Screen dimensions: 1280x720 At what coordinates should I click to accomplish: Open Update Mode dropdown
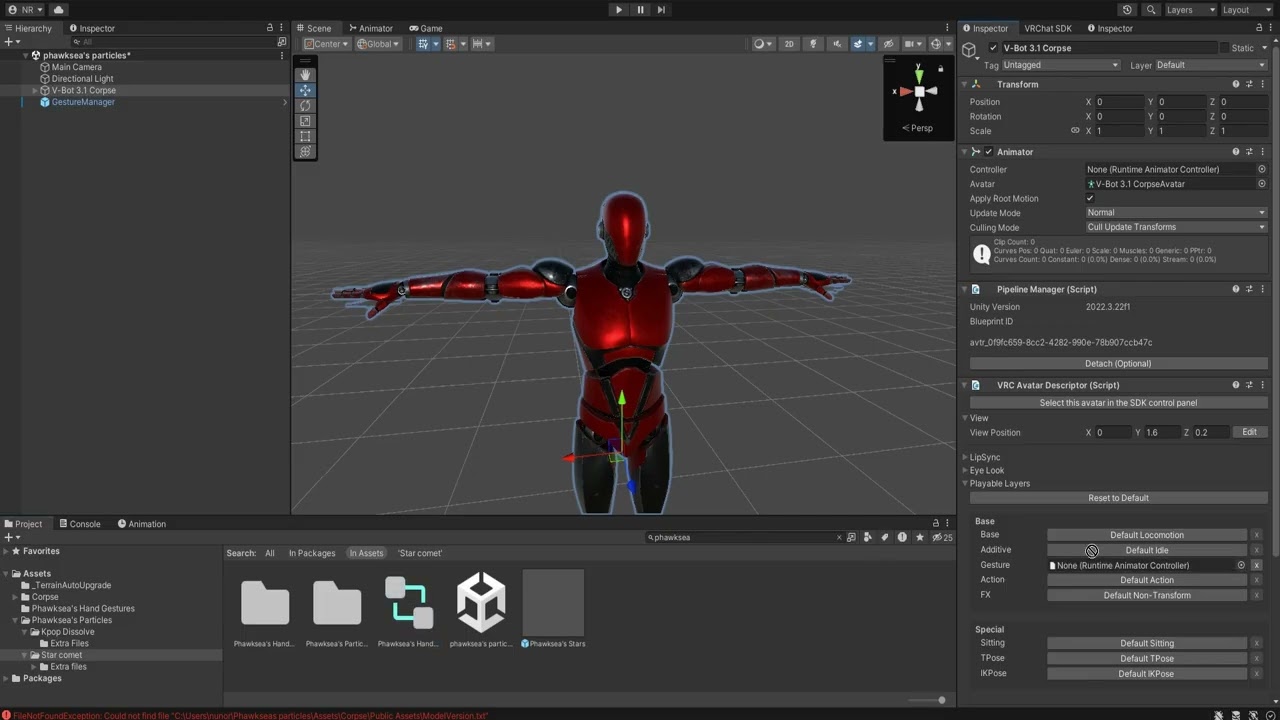[x=1176, y=213]
